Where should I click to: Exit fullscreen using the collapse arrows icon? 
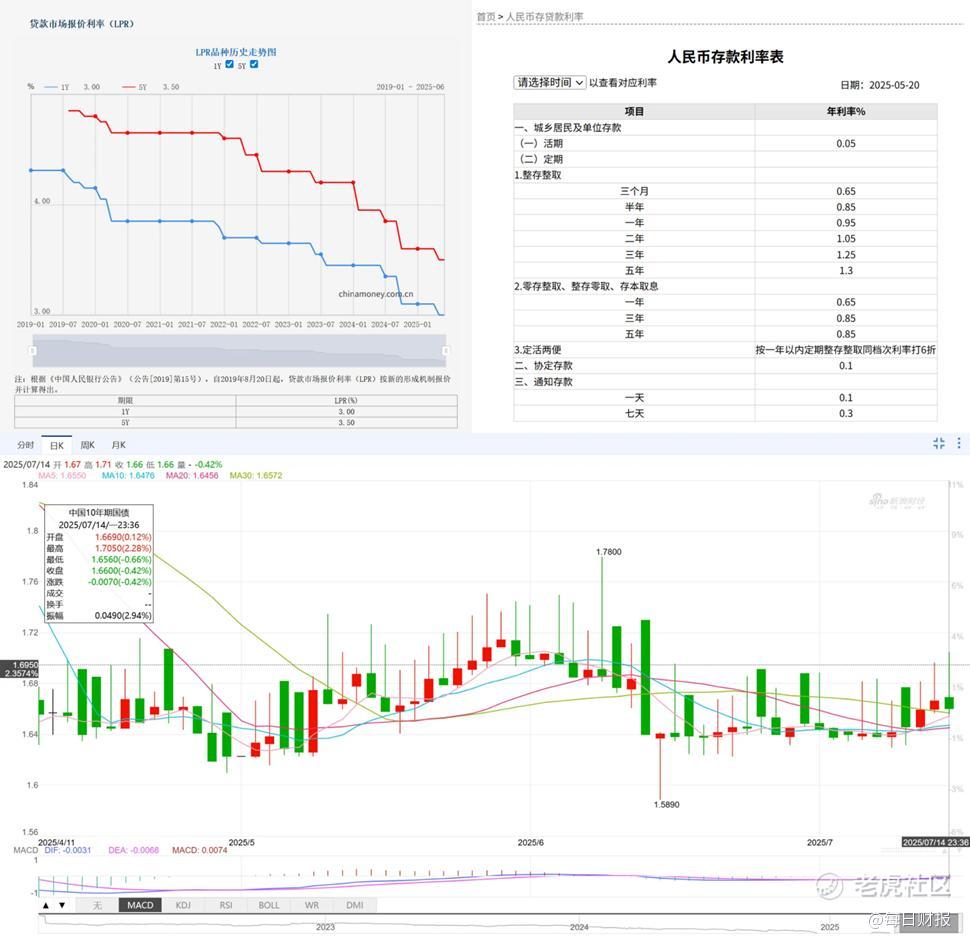click(x=938, y=443)
